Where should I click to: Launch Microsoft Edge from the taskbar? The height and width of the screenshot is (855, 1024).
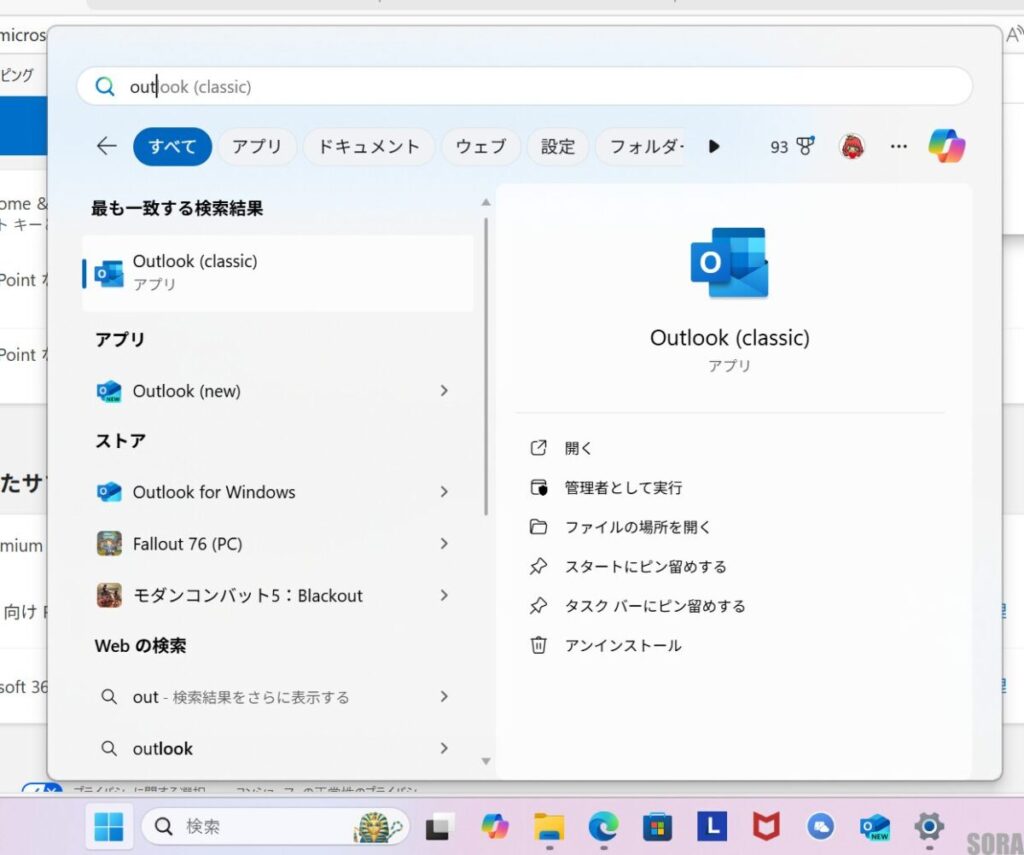pyautogui.click(x=603, y=826)
